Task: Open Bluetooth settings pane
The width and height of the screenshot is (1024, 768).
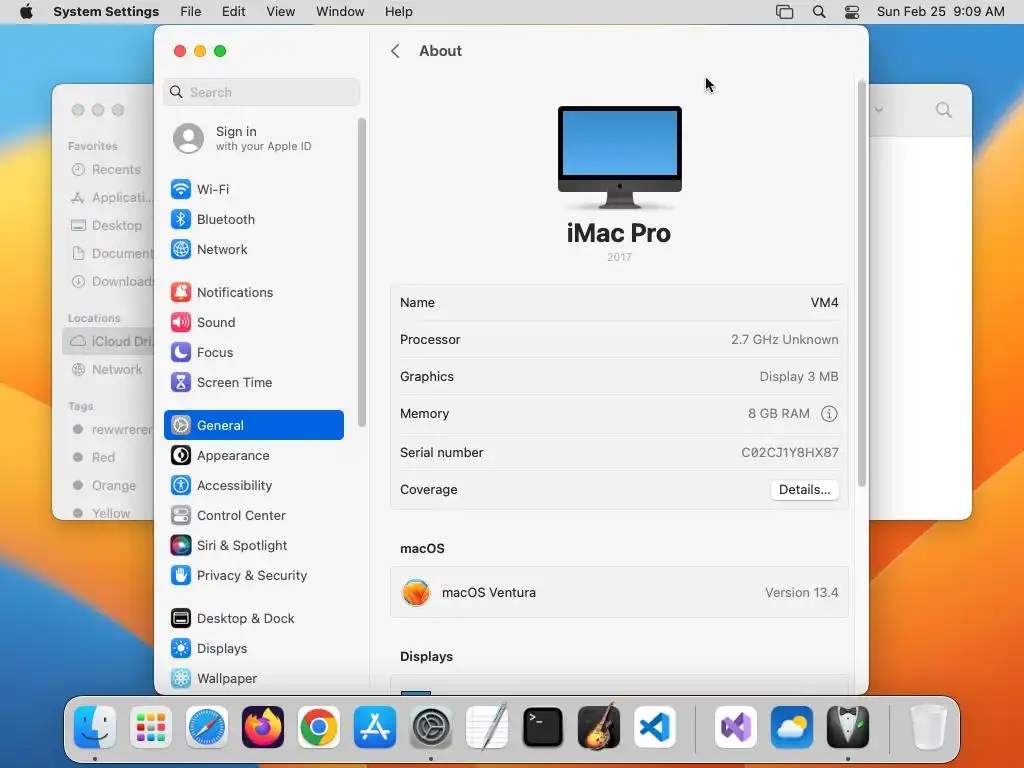Action: pyautogui.click(x=253, y=219)
